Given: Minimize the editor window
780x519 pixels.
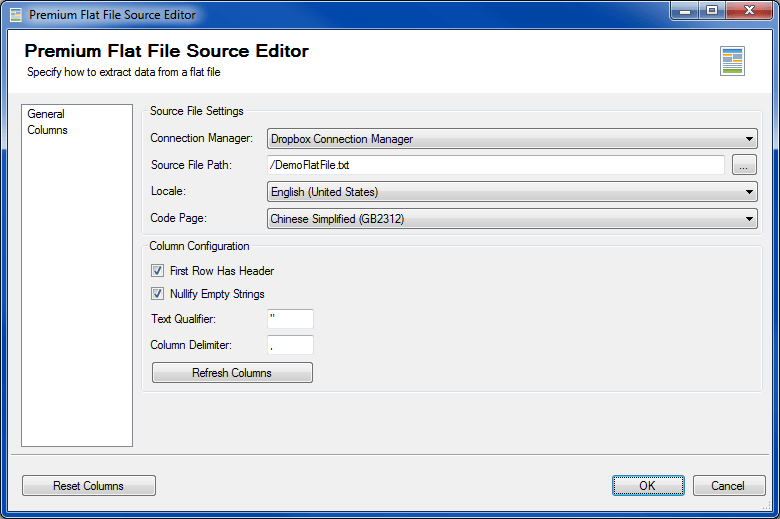Looking at the screenshot, I should click(685, 11).
